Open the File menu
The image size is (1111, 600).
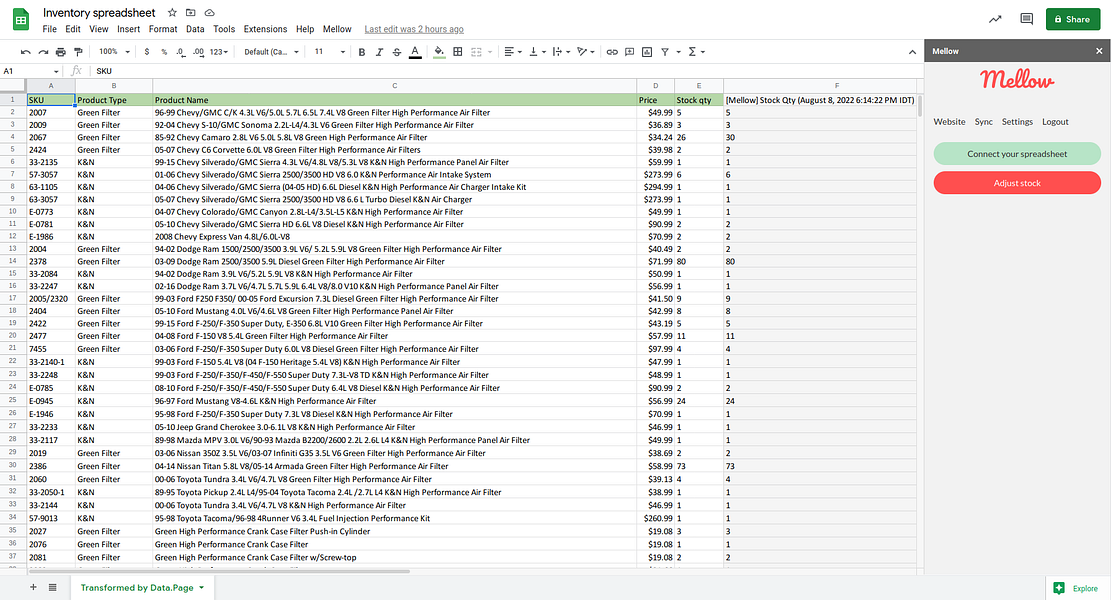[x=50, y=29]
